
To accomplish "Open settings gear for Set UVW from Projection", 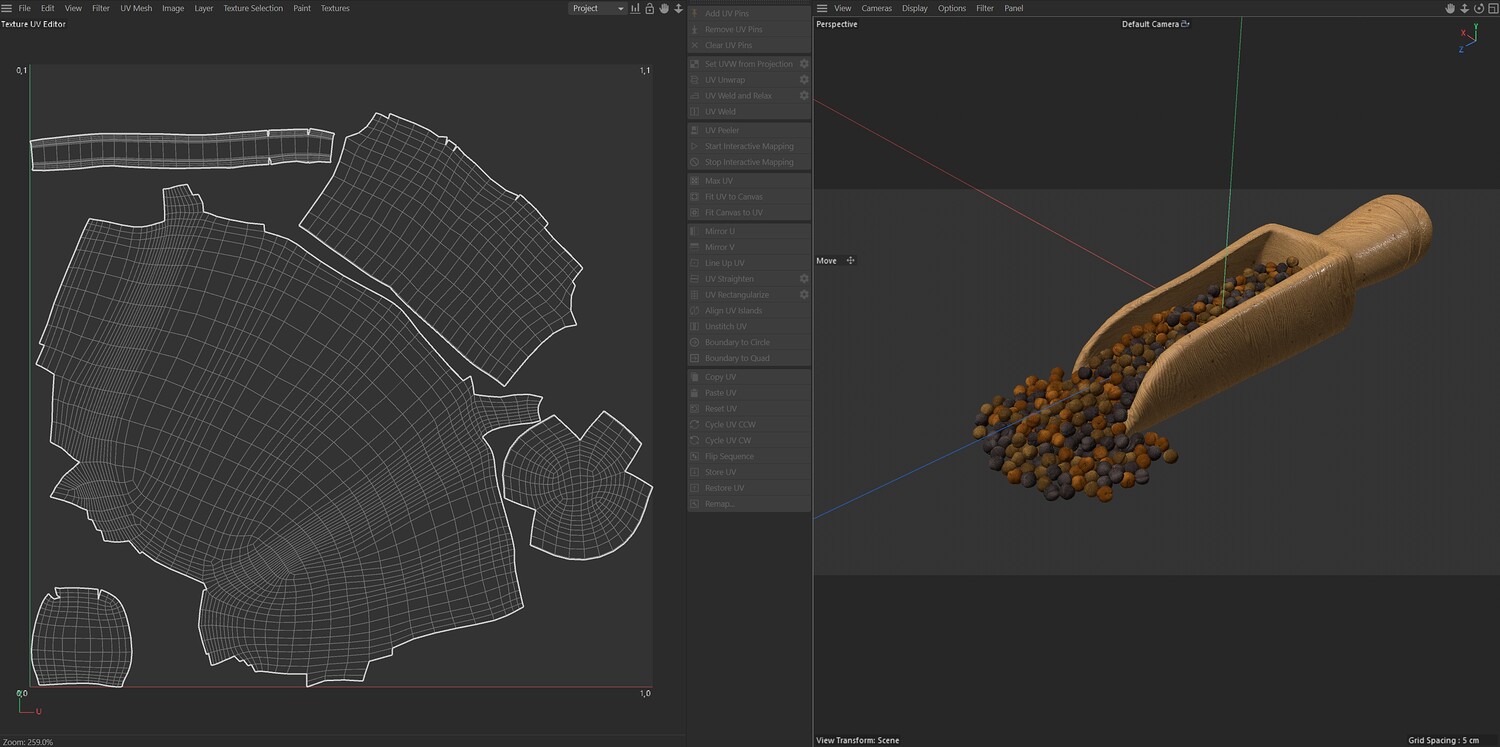I will coord(803,64).
